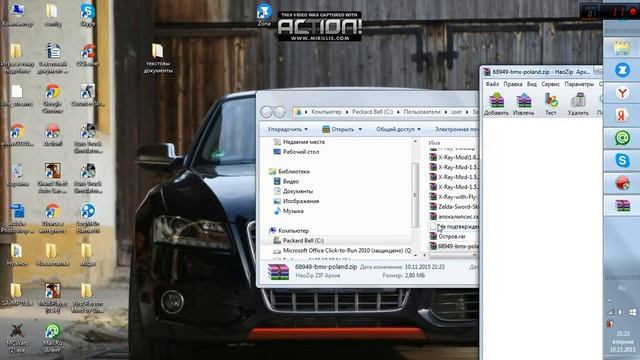The image size is (640, 360).
Task: Select the Остров.rar file
Action: click(x=447, y=236)
